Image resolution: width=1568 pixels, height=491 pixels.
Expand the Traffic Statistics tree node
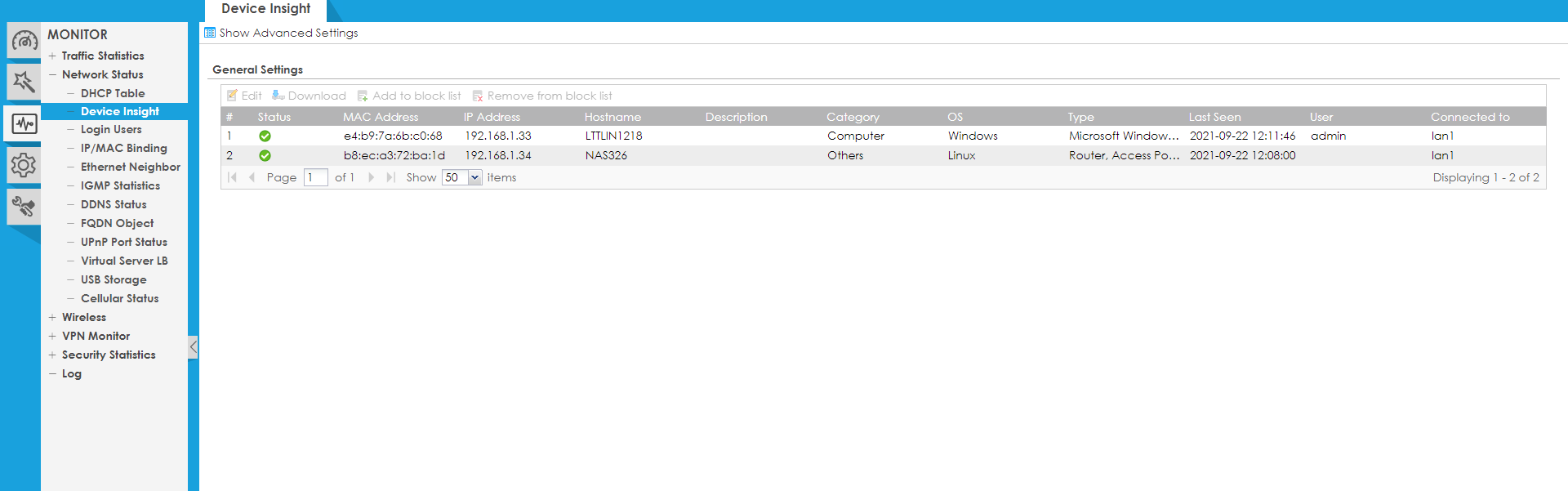point(52,56)
